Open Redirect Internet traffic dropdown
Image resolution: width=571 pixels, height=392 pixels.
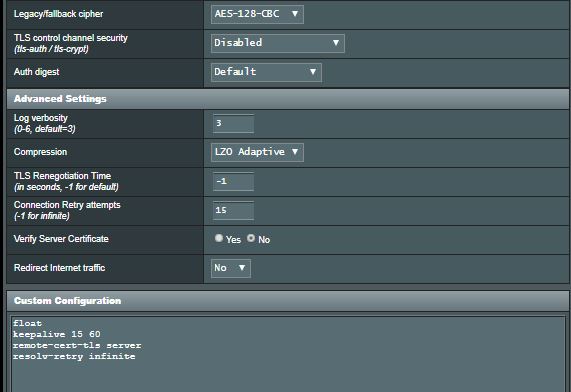(x=231, y=268)
